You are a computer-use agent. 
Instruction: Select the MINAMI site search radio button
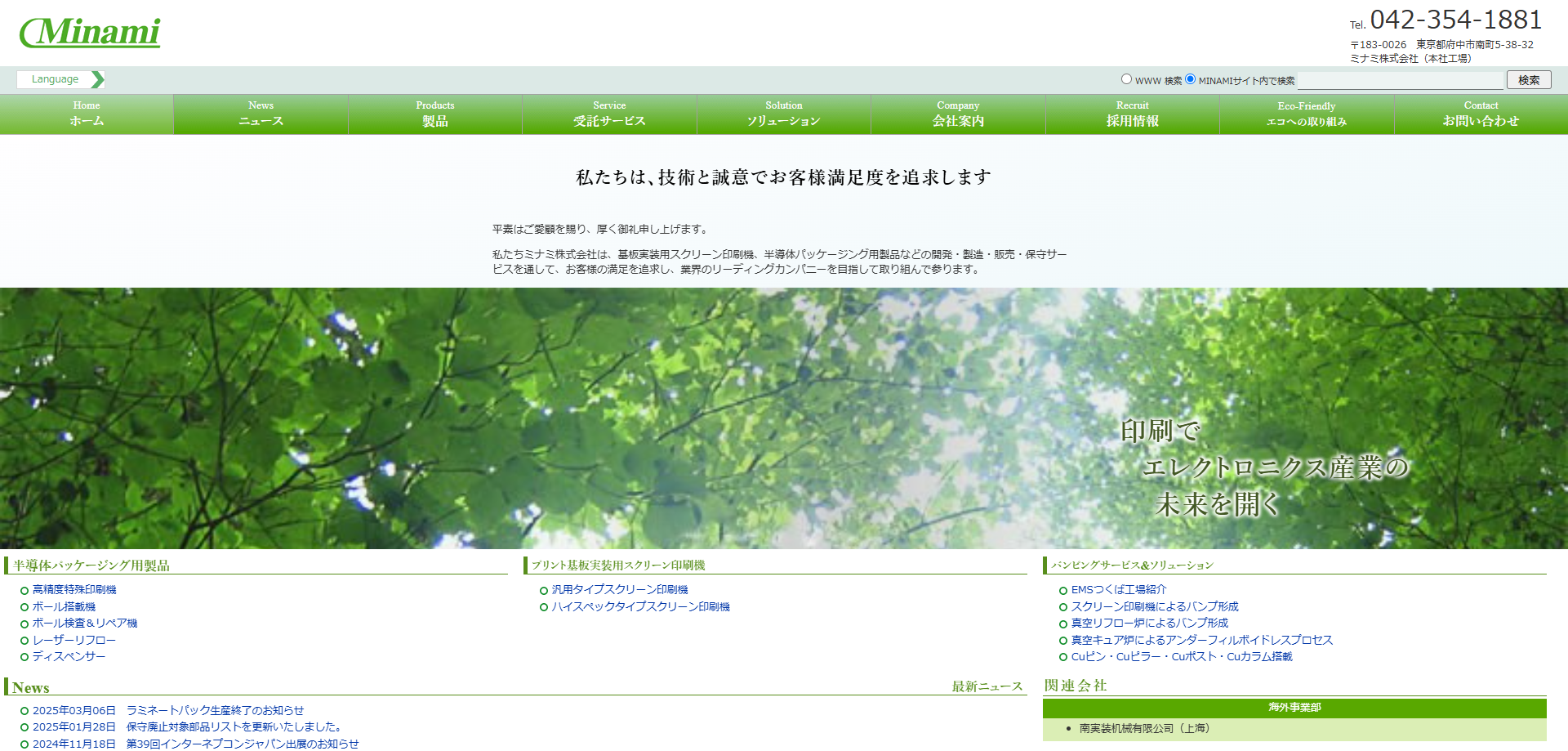coord(1190,79)
